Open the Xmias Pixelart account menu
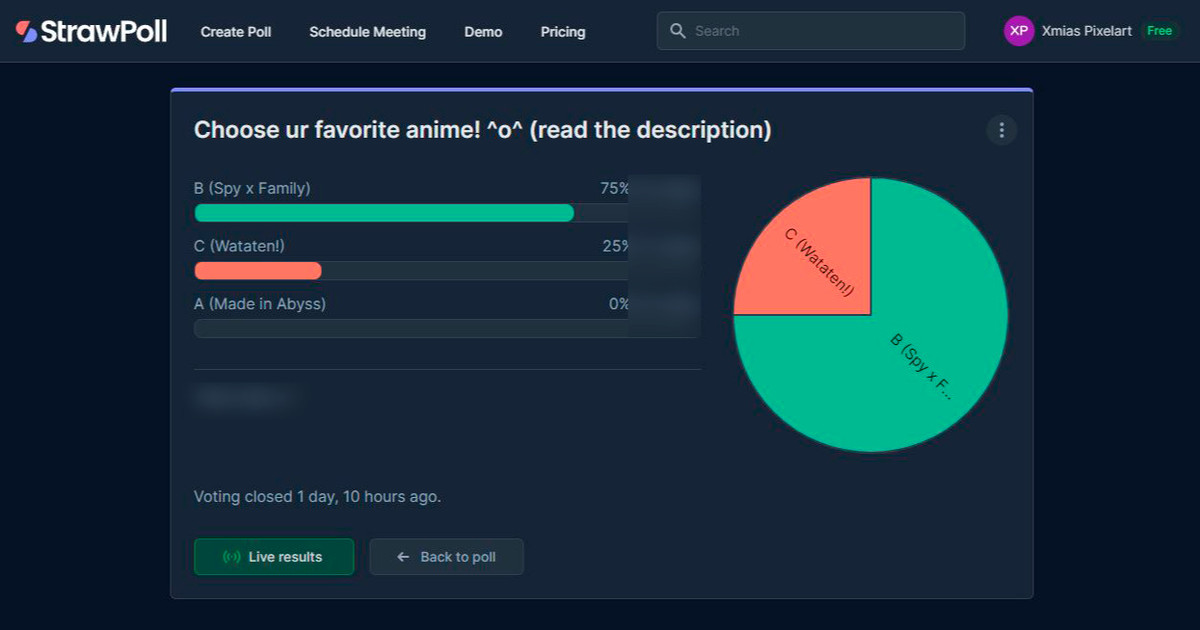1200x630 pixels. (x=1087, y=31)
